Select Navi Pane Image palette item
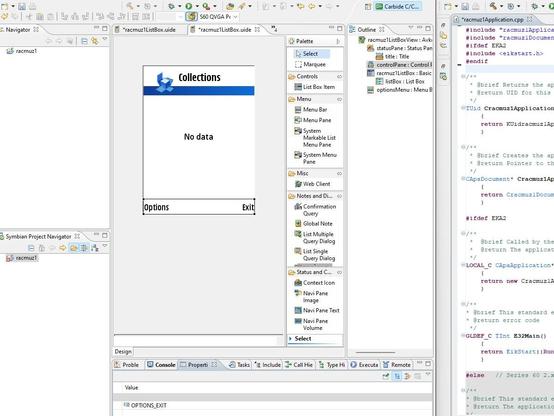The width and height of the screenshot is (554, 416). pyautogui.click(x=311, y=297)
